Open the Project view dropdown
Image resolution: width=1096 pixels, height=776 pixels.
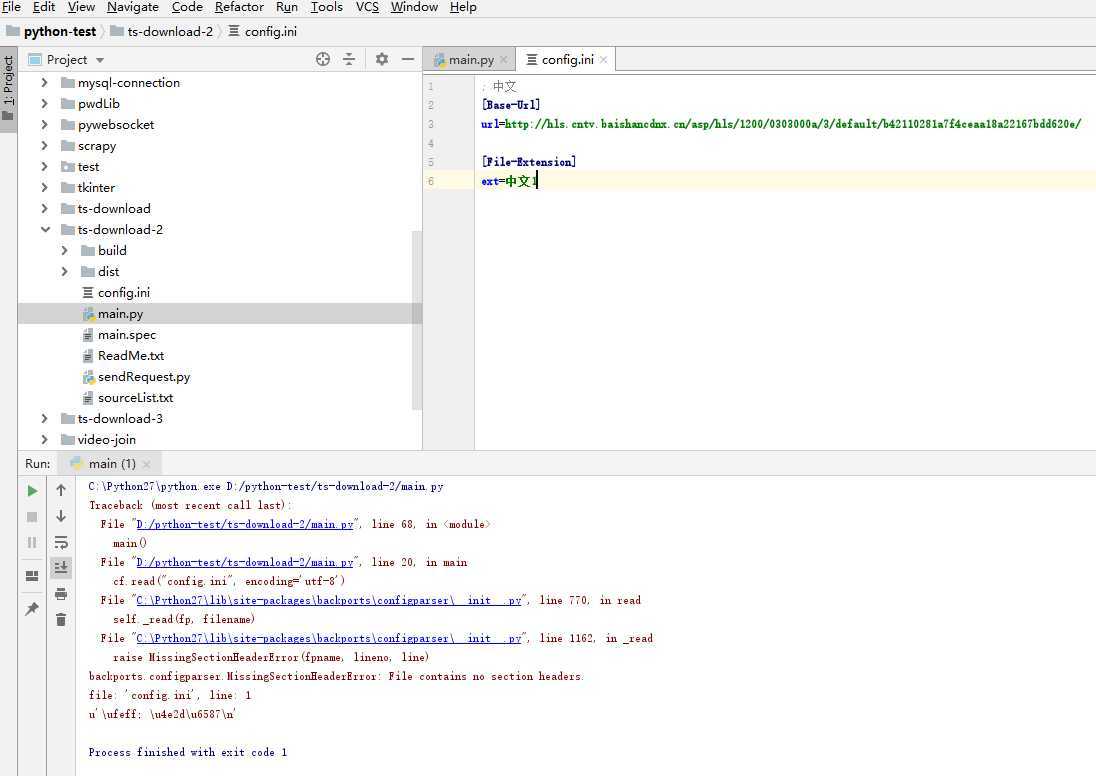click(100, 60)
